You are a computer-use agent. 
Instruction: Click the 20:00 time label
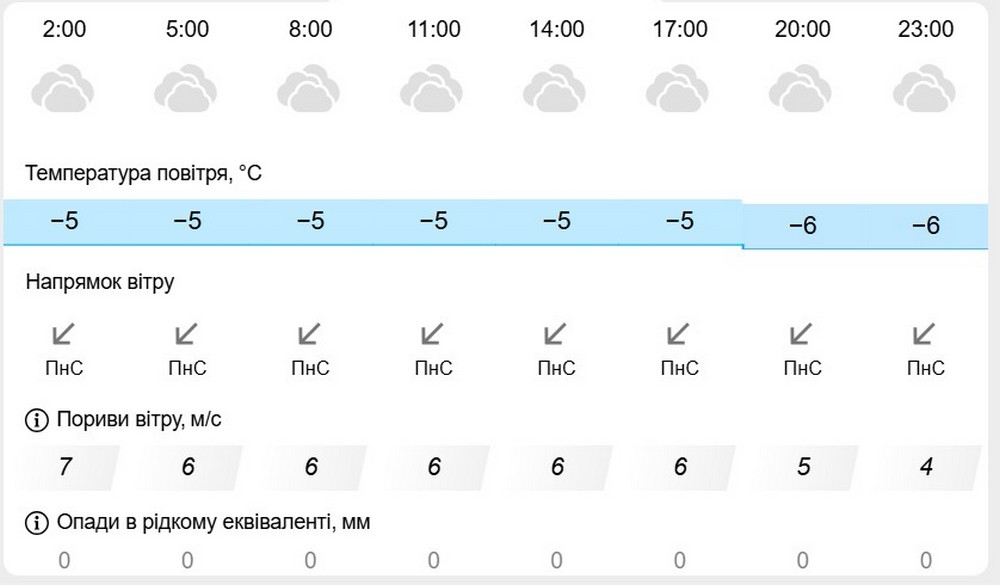coord(802,29)
